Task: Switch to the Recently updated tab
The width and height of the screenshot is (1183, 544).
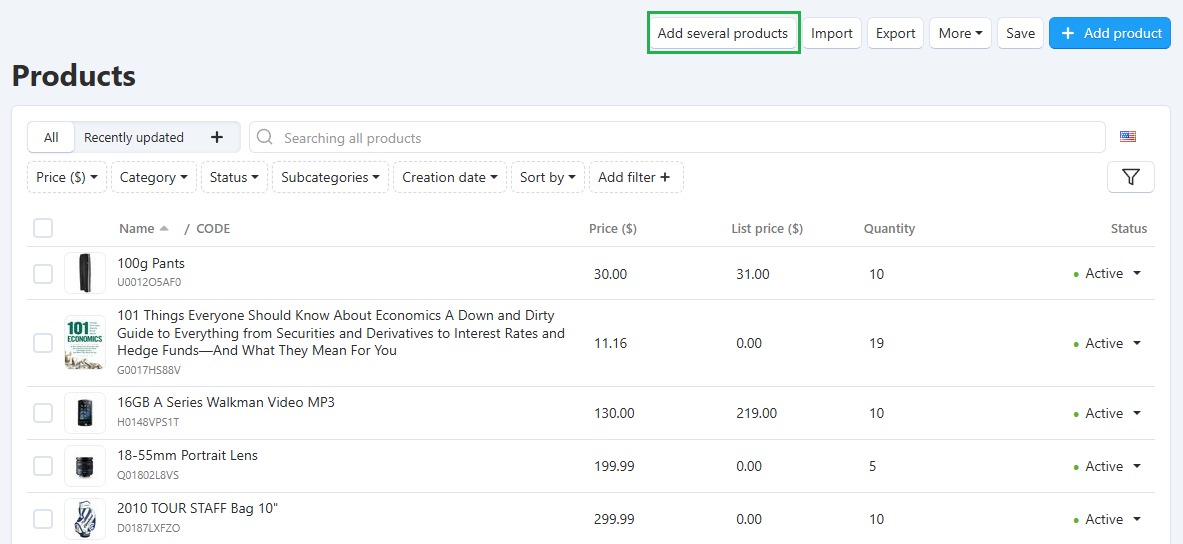Action: 134,137
